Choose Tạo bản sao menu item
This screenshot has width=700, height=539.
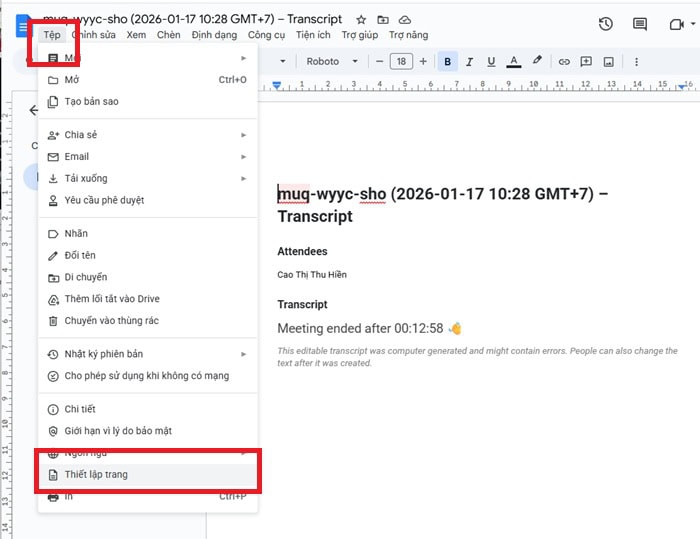pos(147,101)
